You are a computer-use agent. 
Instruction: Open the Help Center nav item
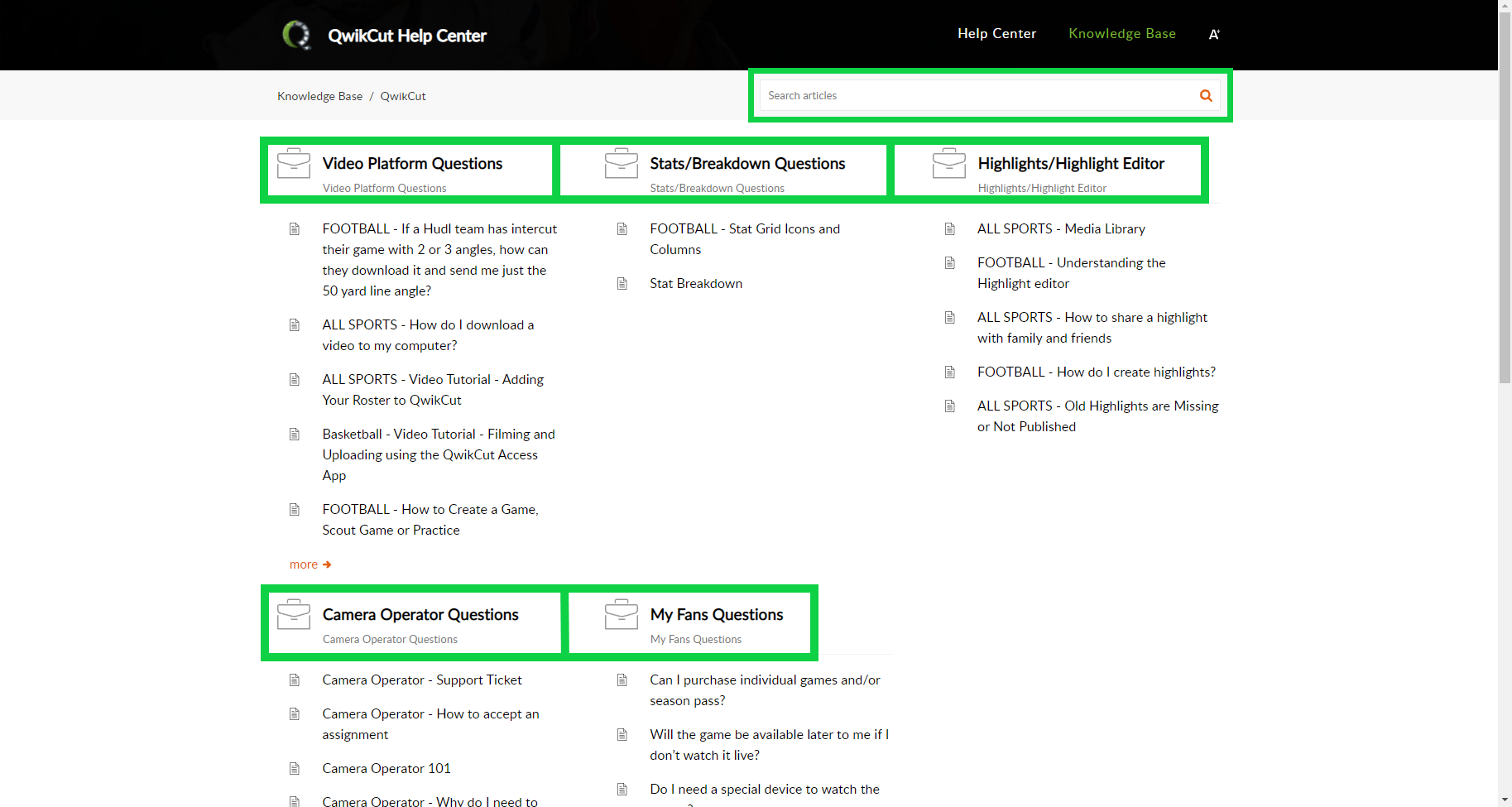point(996,34)
